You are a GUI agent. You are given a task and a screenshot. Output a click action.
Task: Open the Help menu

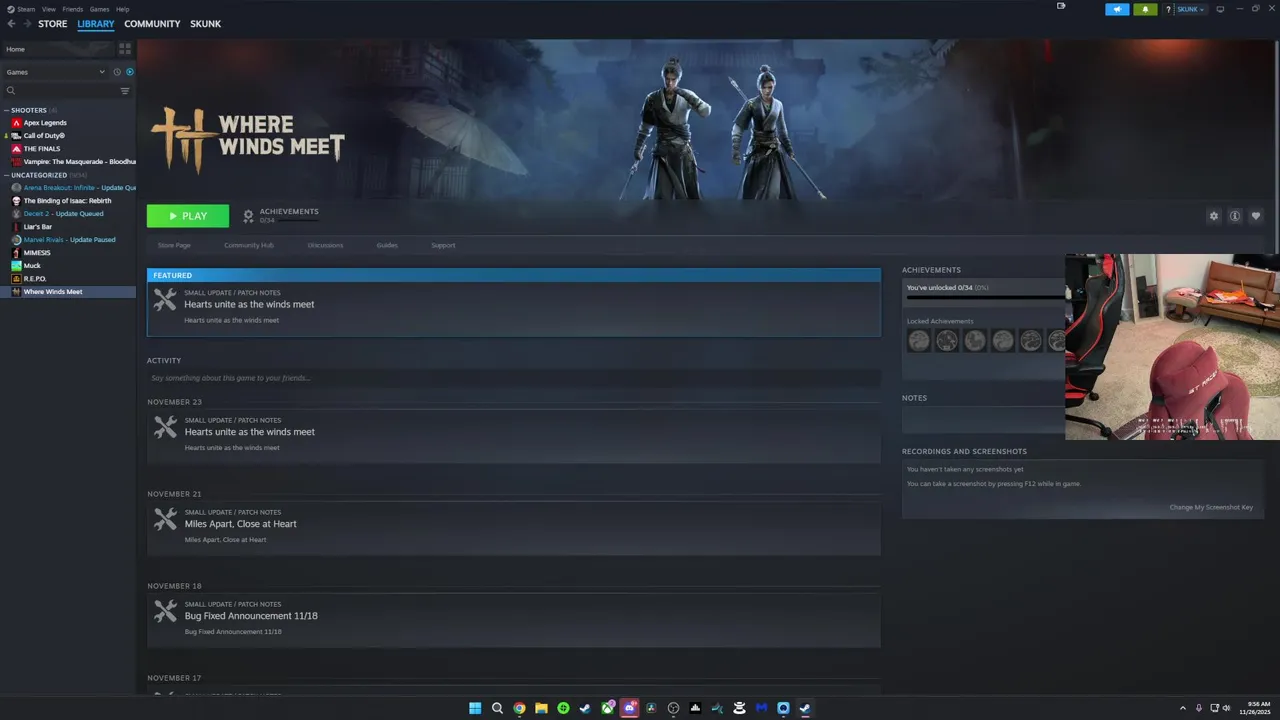click(x=123, y=9)
